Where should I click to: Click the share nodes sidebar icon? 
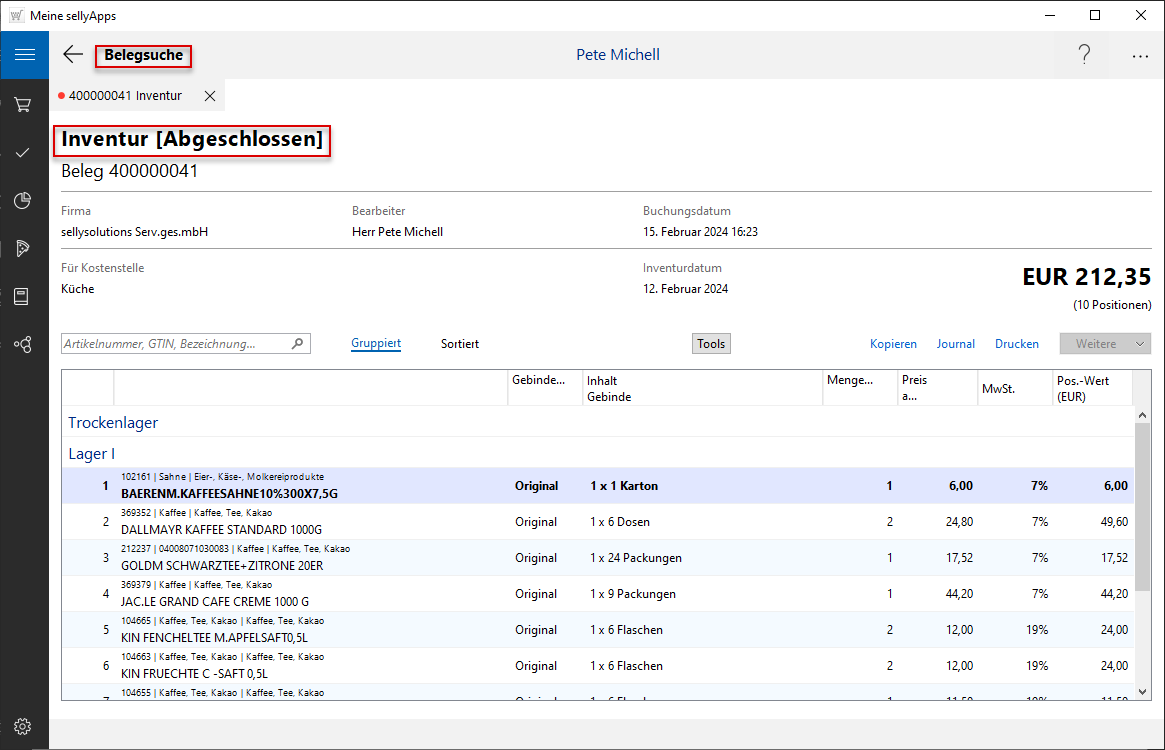pos(24,344)
